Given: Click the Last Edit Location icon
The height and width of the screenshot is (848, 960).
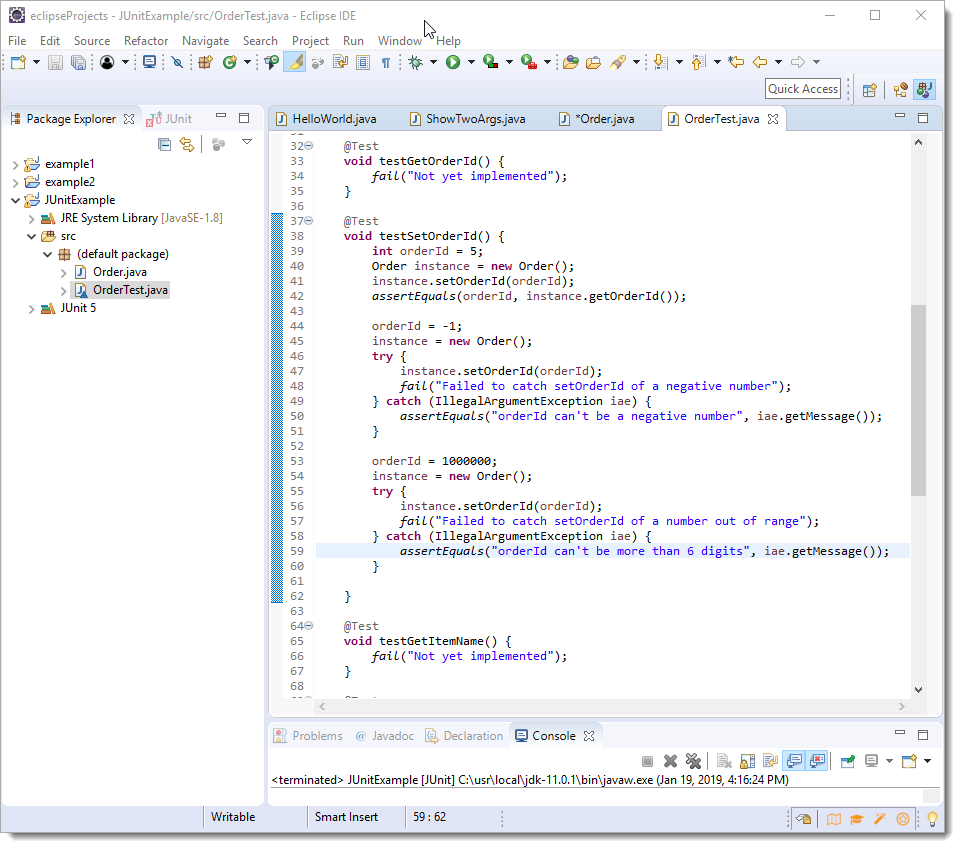Looking at the screenshot, I should click(736, 62).
